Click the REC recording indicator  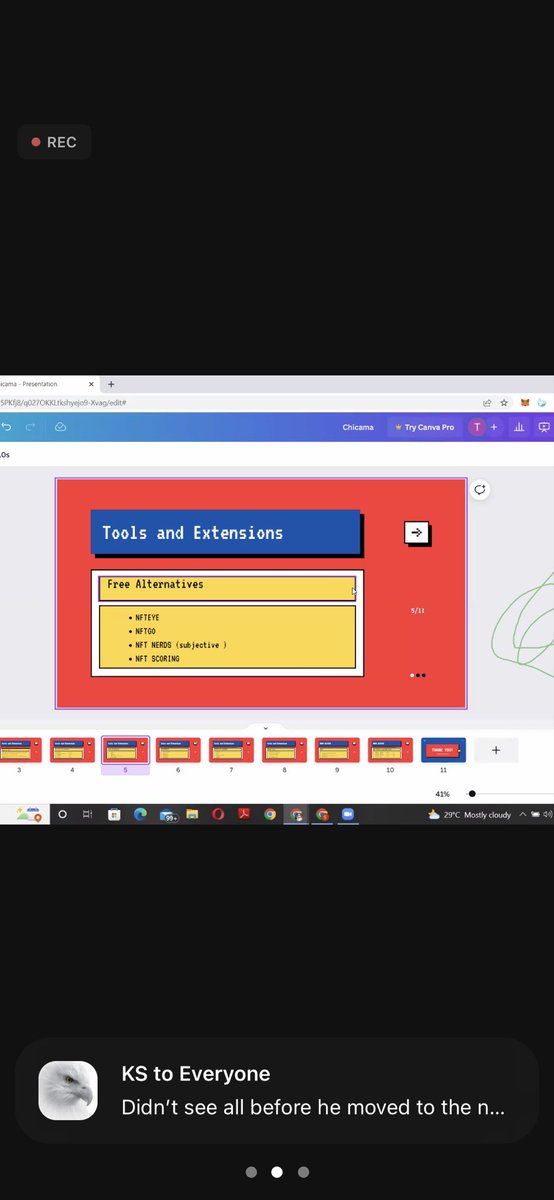54,142
